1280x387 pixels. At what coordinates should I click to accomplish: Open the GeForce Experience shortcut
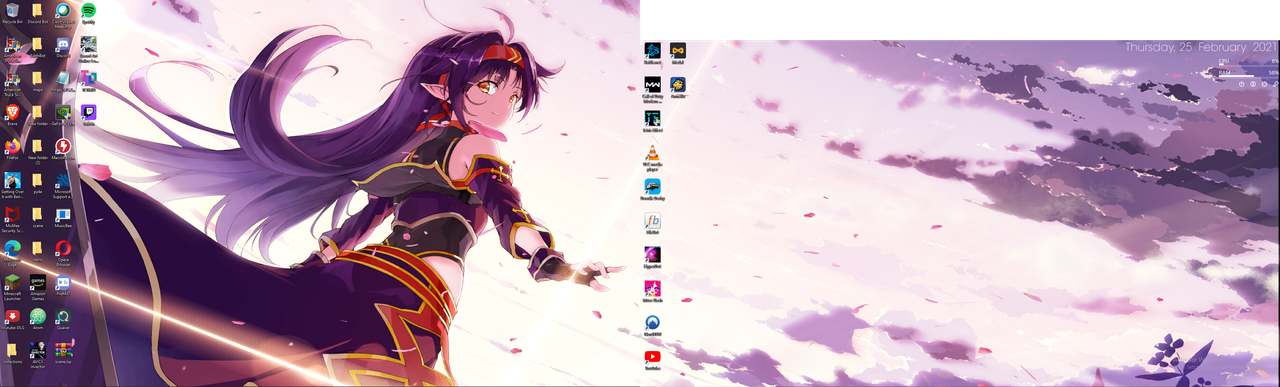[62, 115]
